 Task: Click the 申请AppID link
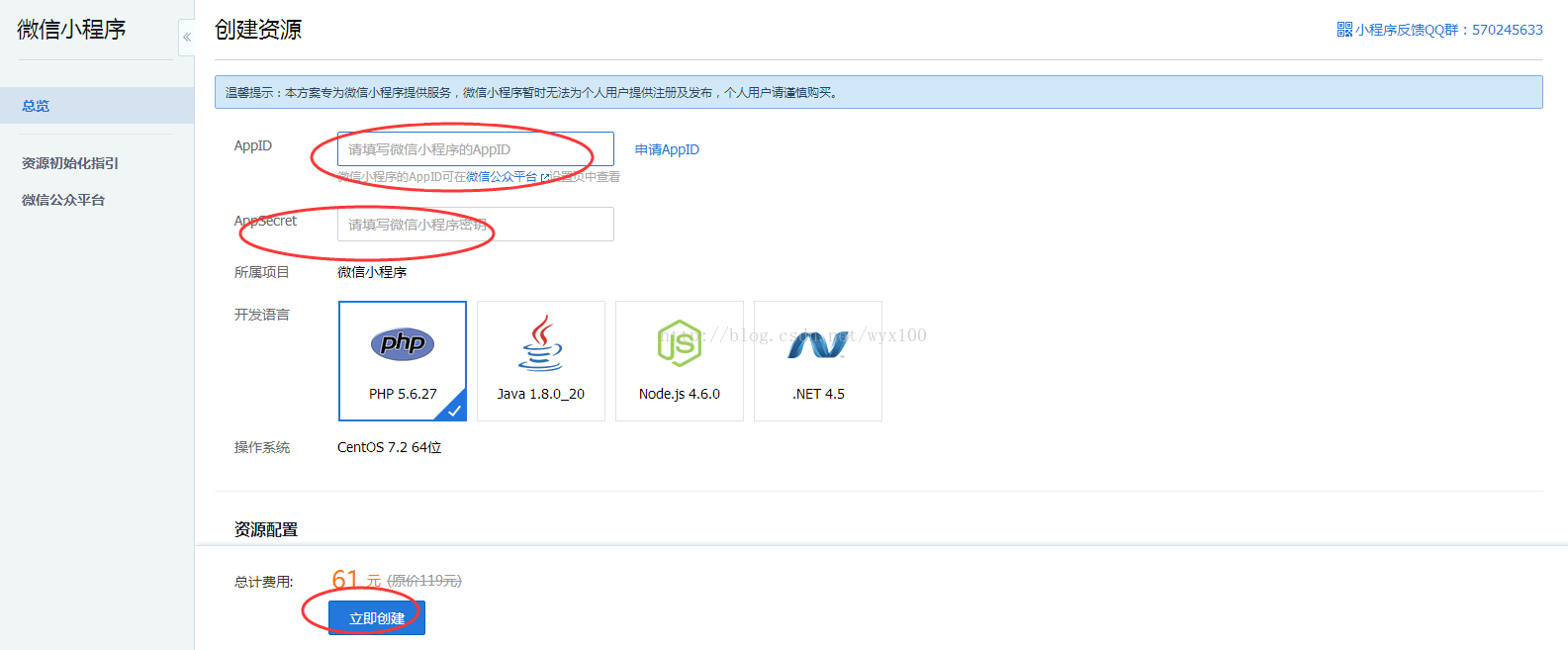pos(667,149)
